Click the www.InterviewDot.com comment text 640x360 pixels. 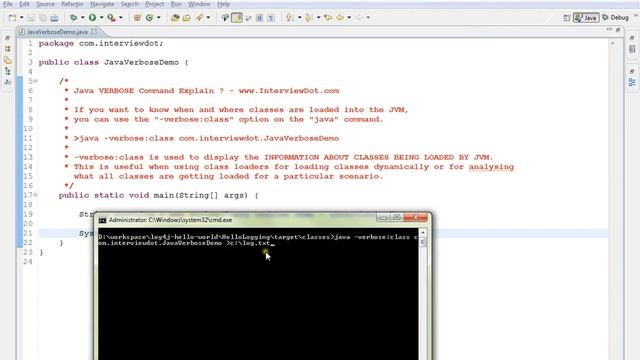tap(289, 91)
